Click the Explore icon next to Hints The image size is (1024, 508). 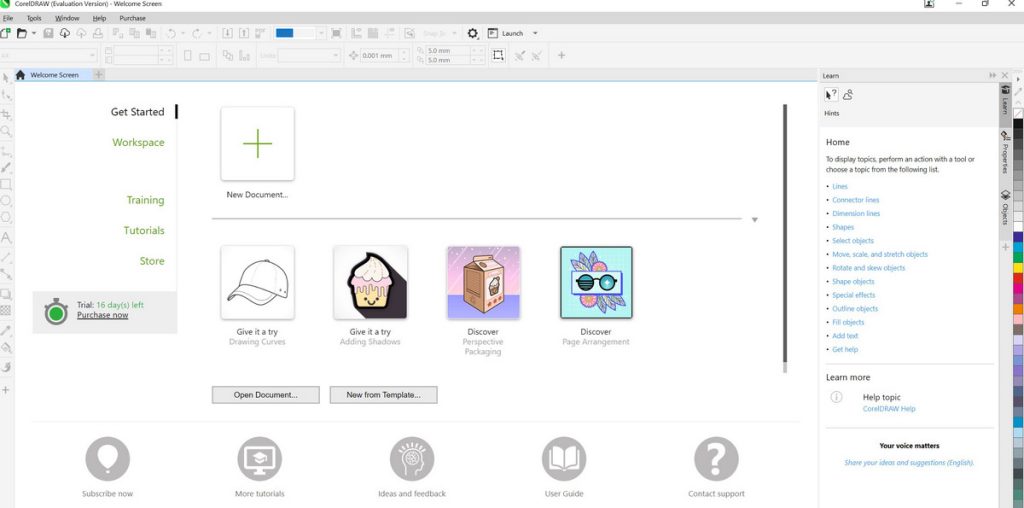(x=848, y=95)
